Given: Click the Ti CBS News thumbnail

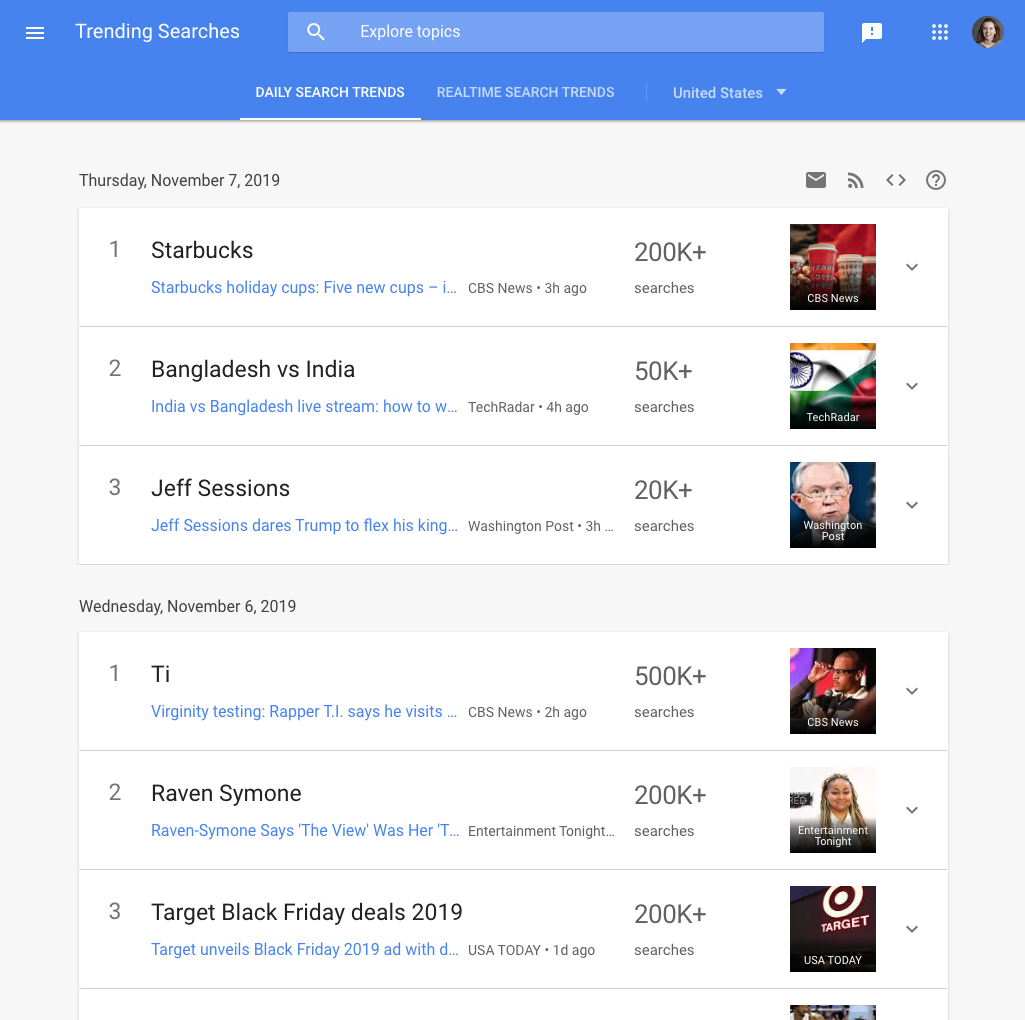Looking at the screenshot, I should (x=833, y=690).
